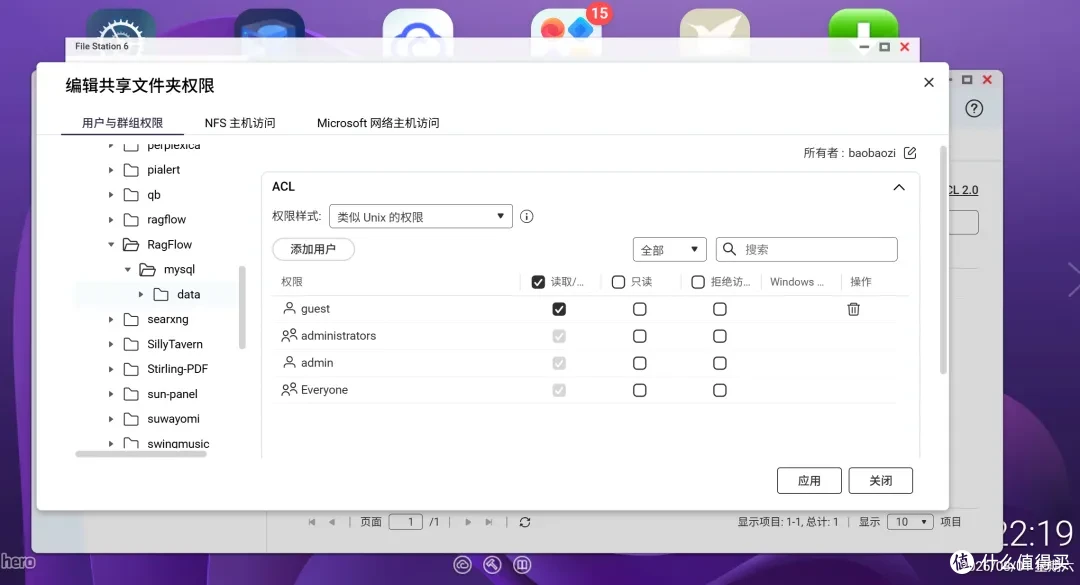Click the middle round icon in the bottom dock
Image resolution: width=1080 pixels, height=585 pixels.
[x=492, y=565]
